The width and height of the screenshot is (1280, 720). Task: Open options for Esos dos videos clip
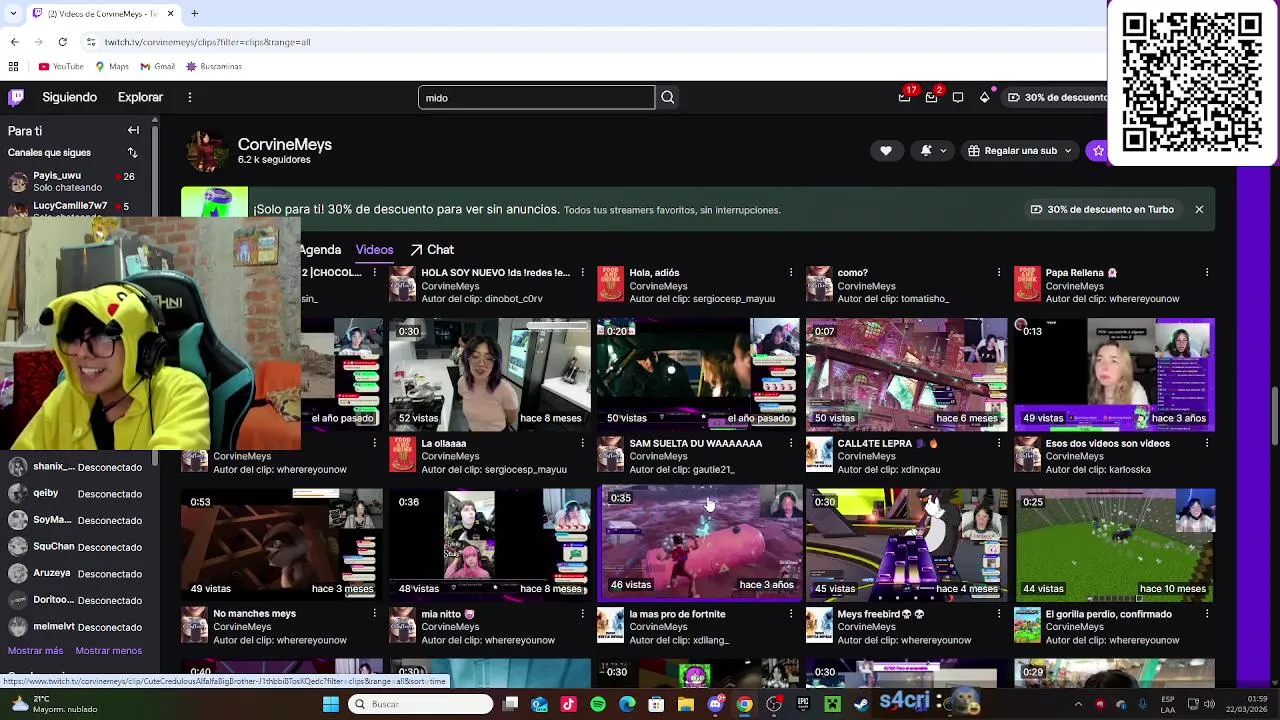(x=1207, y=443)
